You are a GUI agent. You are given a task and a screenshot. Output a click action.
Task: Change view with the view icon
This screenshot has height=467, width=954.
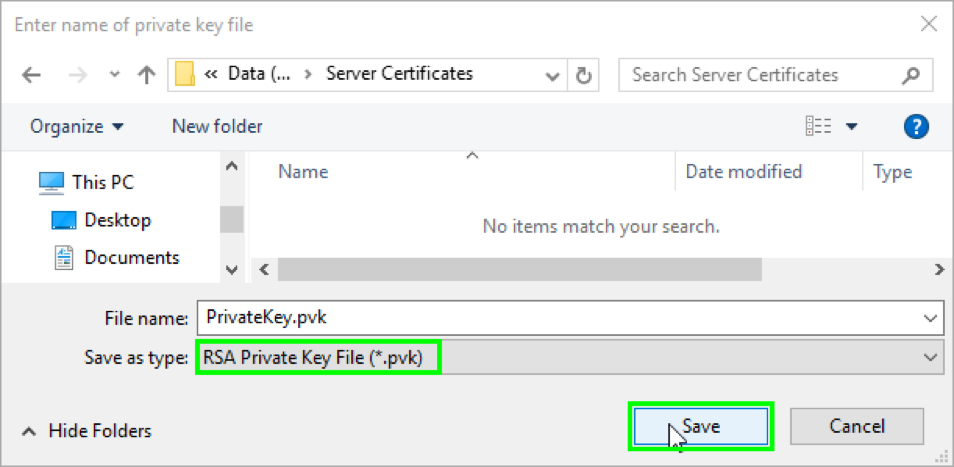819,127
